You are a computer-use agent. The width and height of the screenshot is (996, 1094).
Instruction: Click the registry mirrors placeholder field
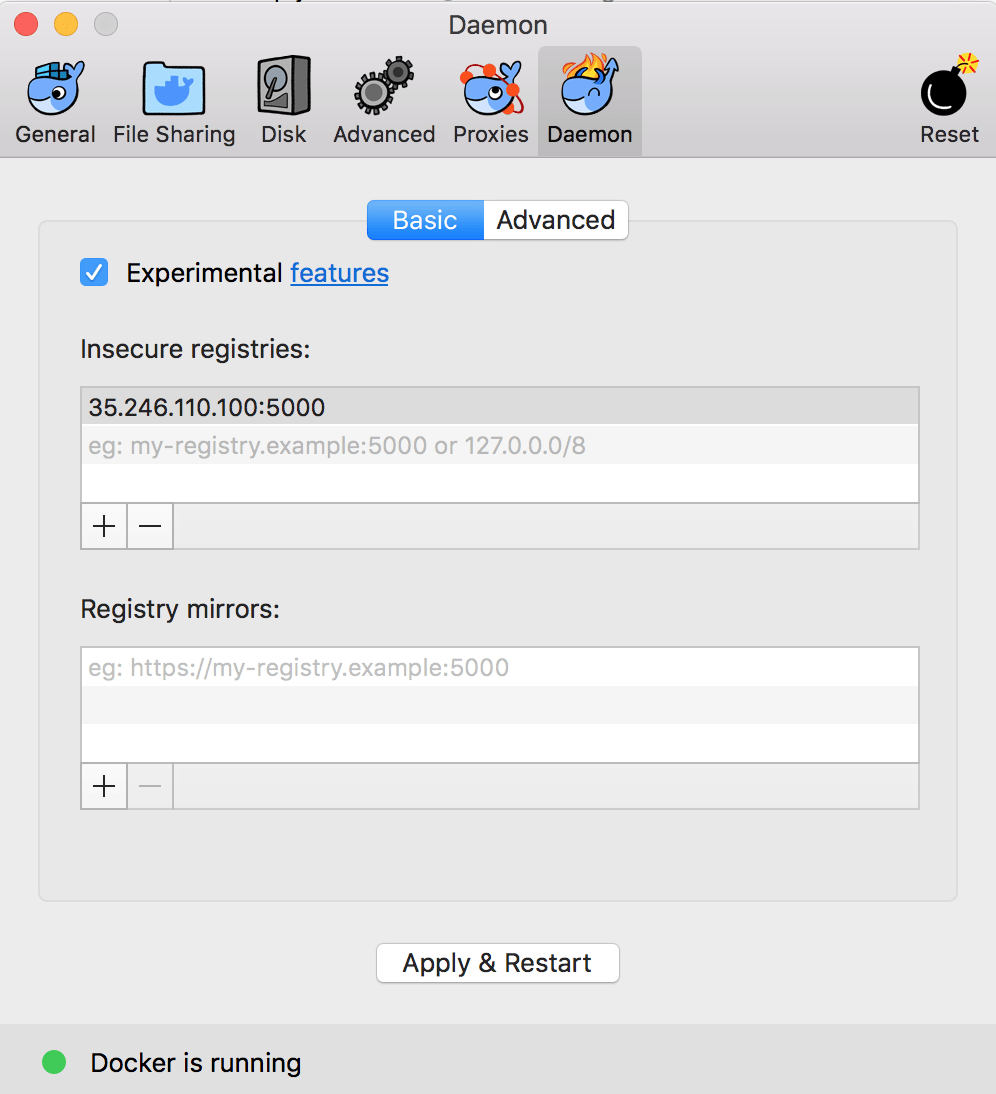click(x=500, y=668)
